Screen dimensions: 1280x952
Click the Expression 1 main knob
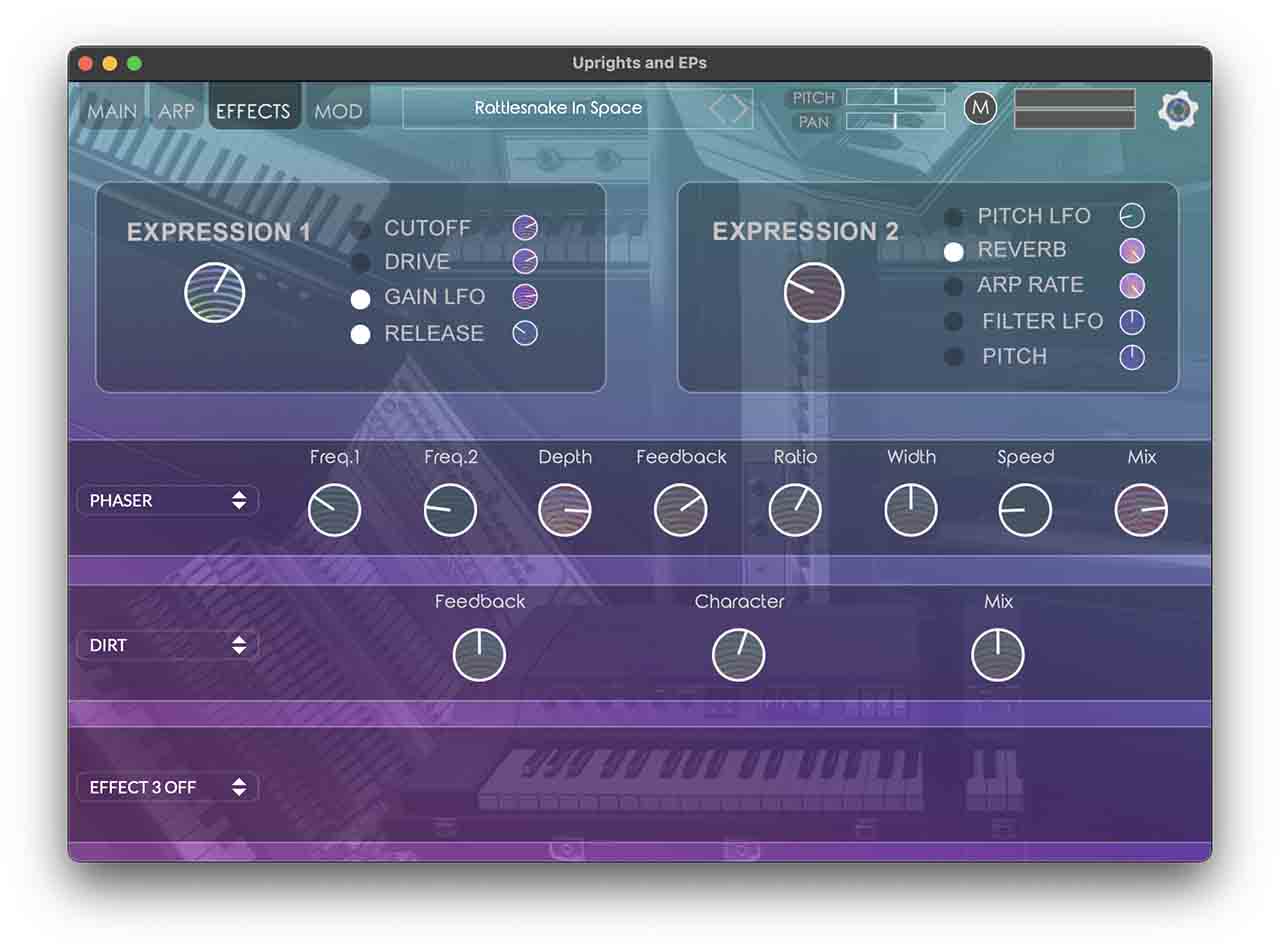click(x=215, y=293)
